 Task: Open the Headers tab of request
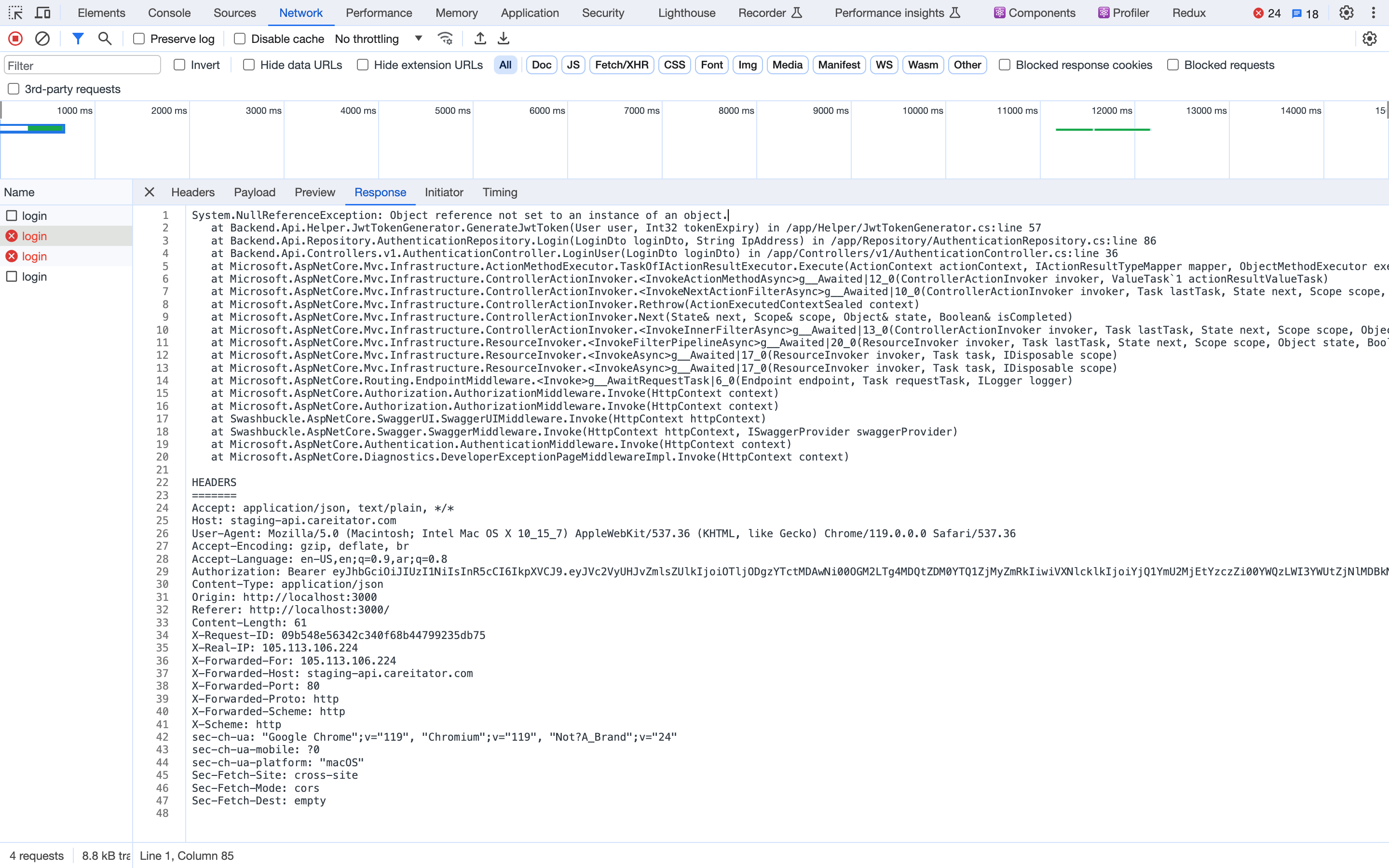193,192
